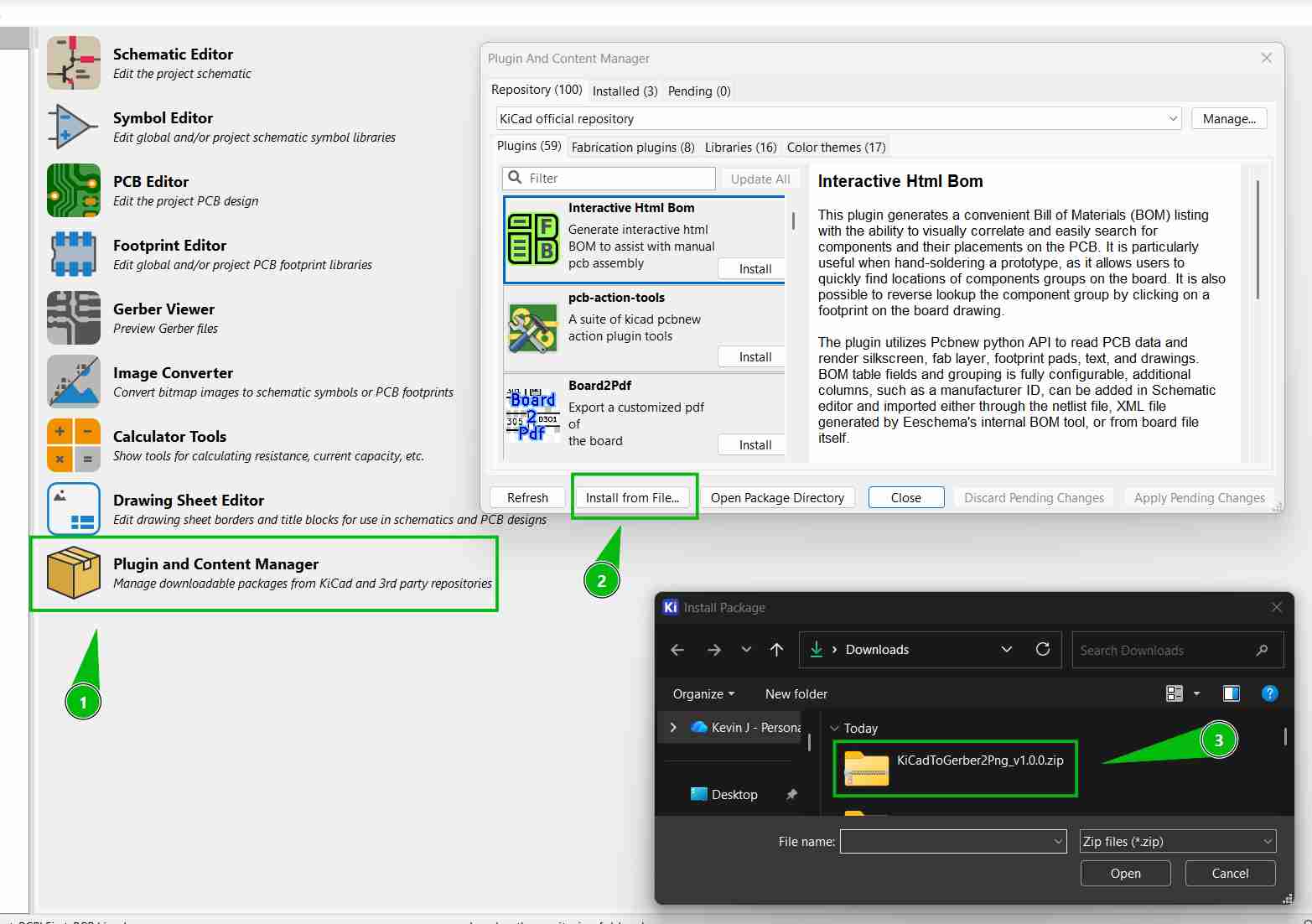Launch the Footprint Editor icon
Image resolution: width=1312 pixels, height=924 pixels.
click(74, 254)
